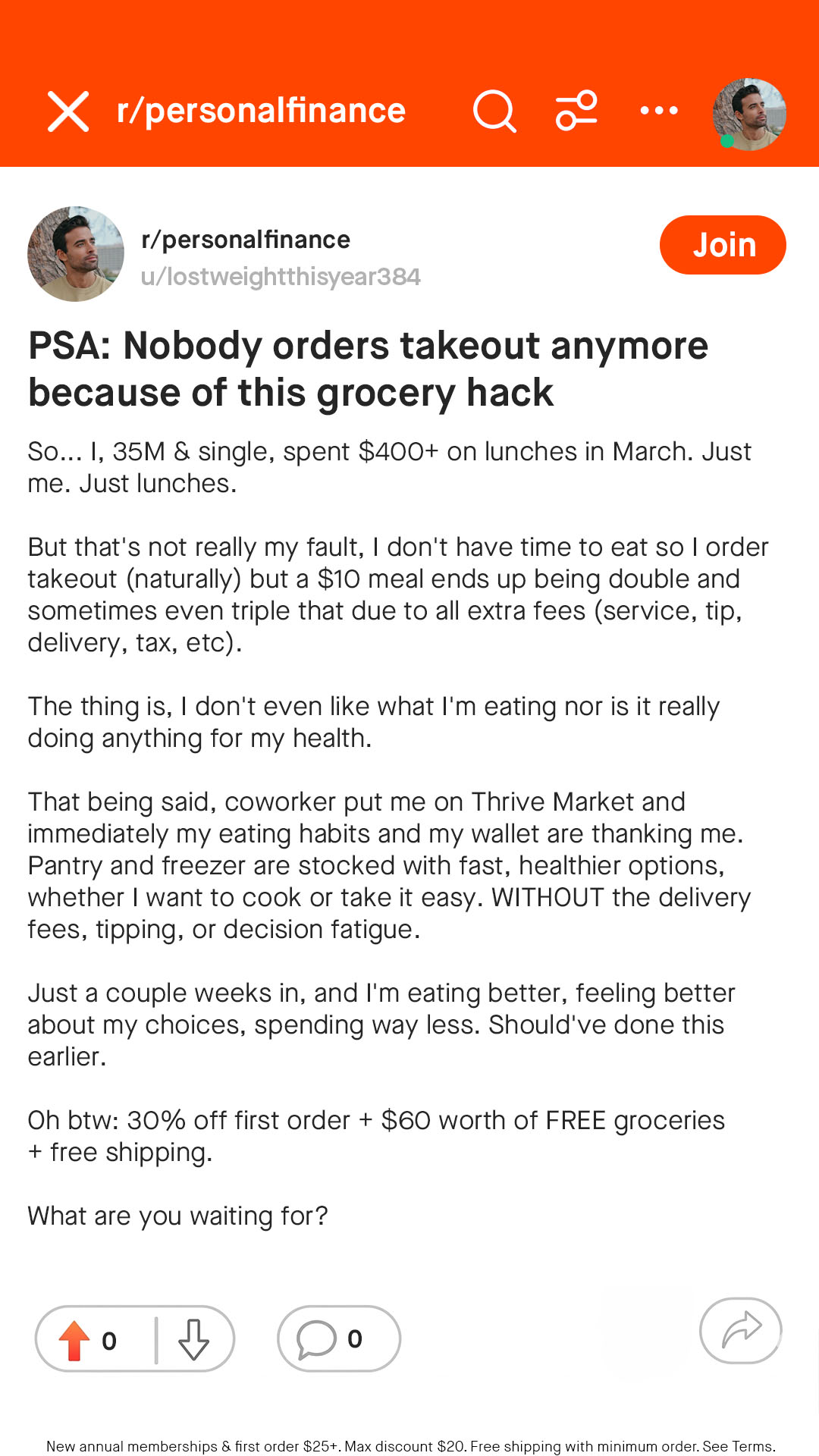Tap the profile avatar in the header
The image size is (819, 1456).
coord(749,114)
